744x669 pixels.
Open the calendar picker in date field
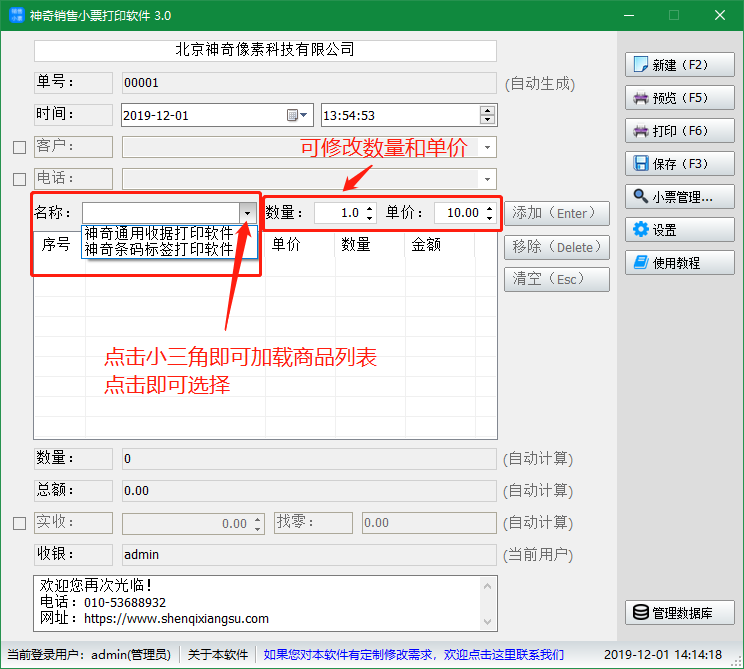(297, 115)
